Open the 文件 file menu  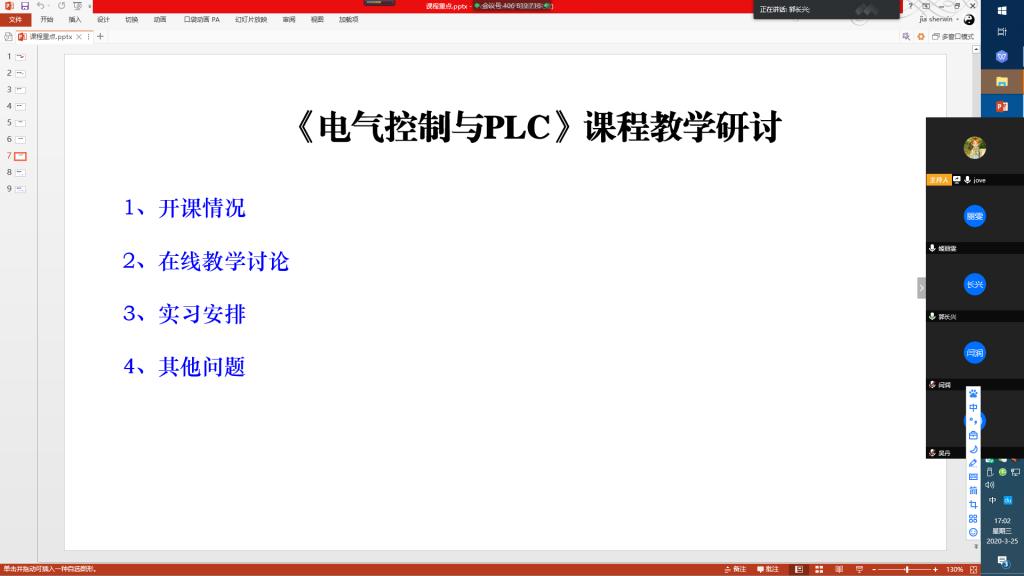[15, 19]
